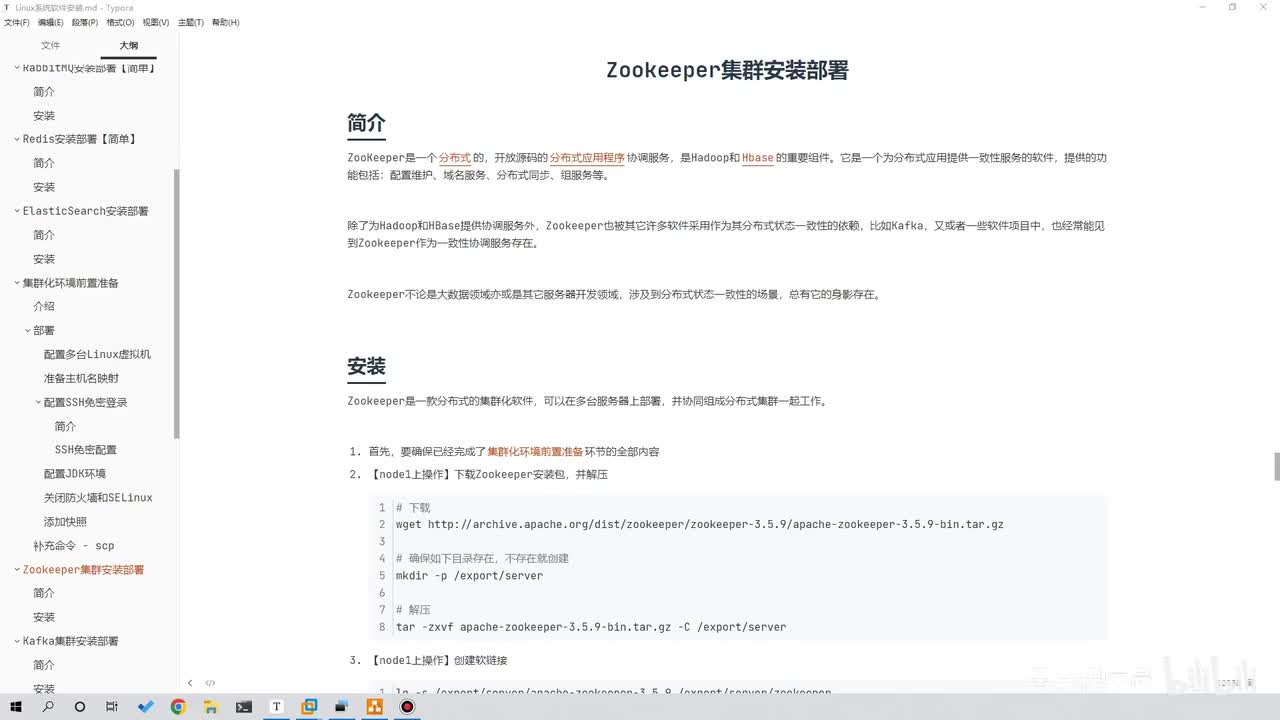Follow the 集群化环境前置准备 link in step 1
This screenshot has height=720, width=1280.
(535, 452)
